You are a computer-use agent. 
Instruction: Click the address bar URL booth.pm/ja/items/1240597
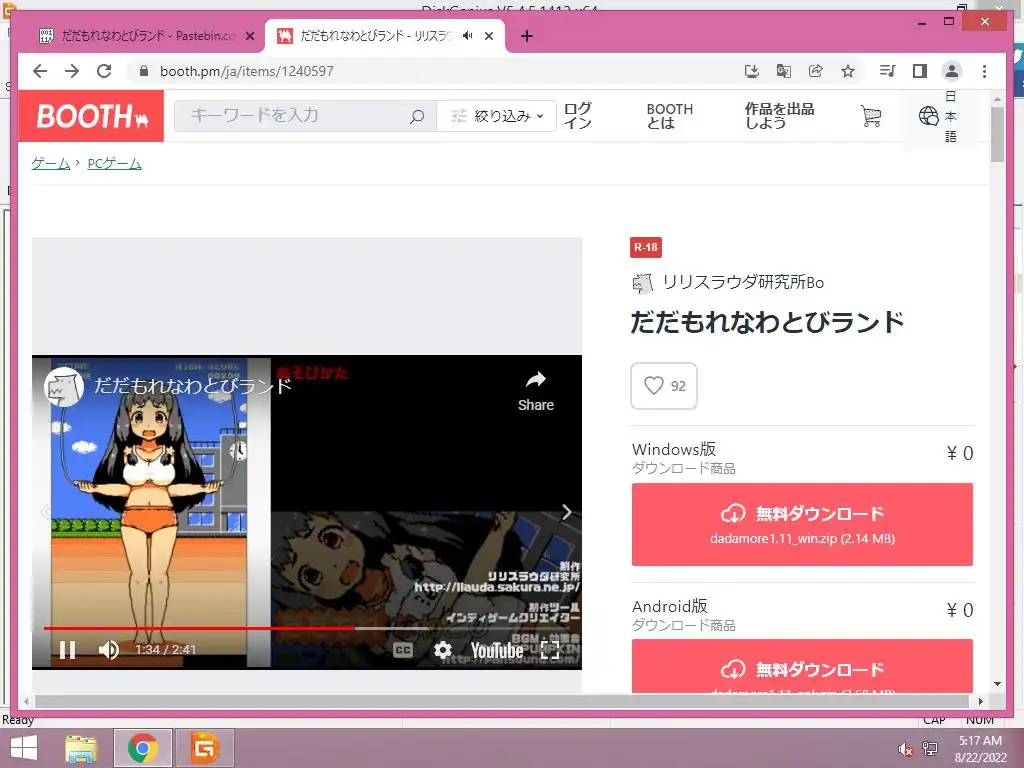(247, 71)
